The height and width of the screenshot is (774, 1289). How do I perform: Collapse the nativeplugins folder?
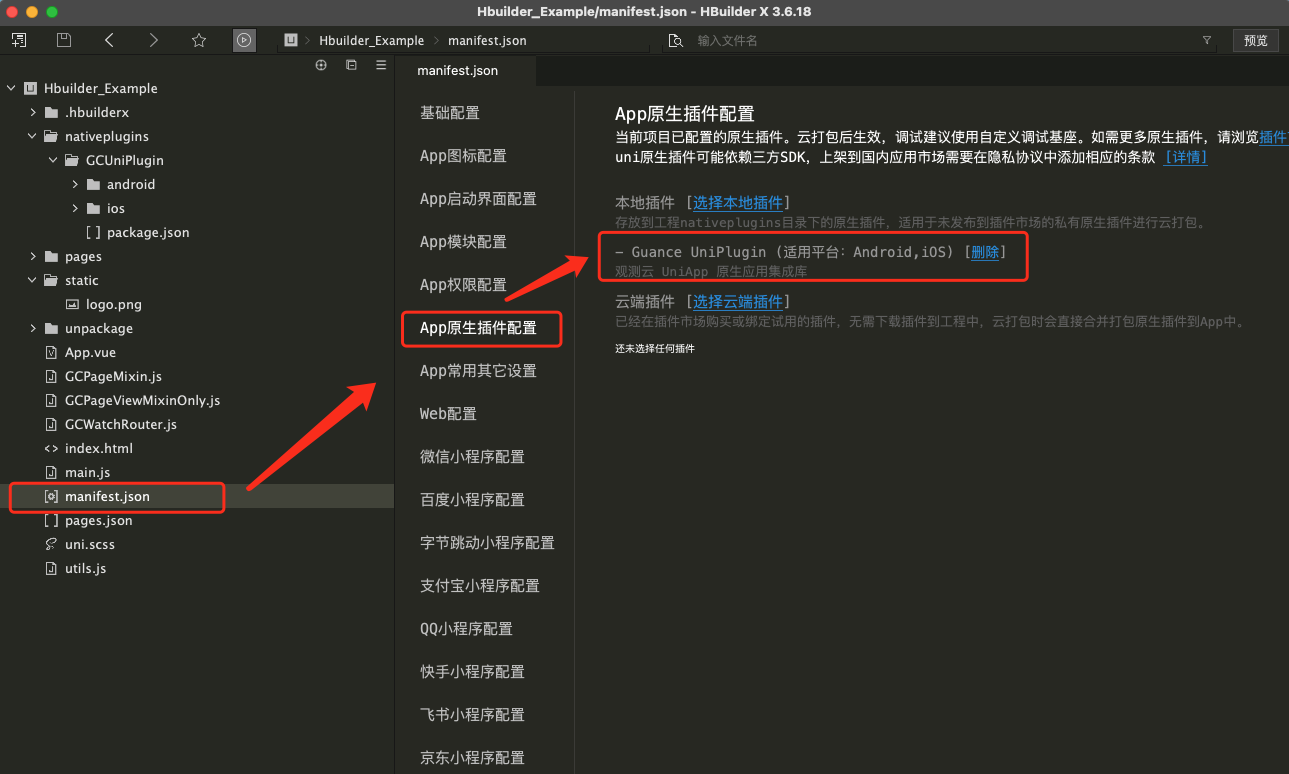pos(33,136)
